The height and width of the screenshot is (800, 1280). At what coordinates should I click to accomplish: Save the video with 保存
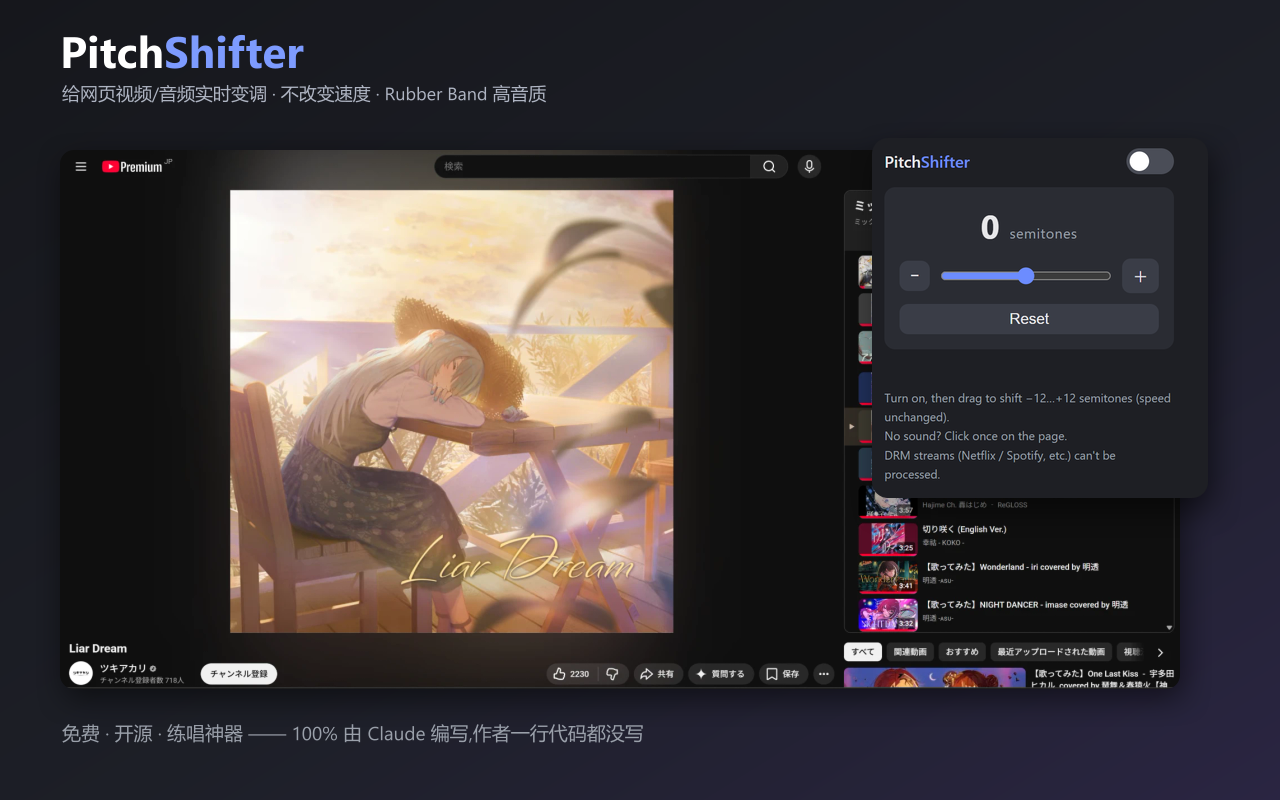tap(783, 674)
